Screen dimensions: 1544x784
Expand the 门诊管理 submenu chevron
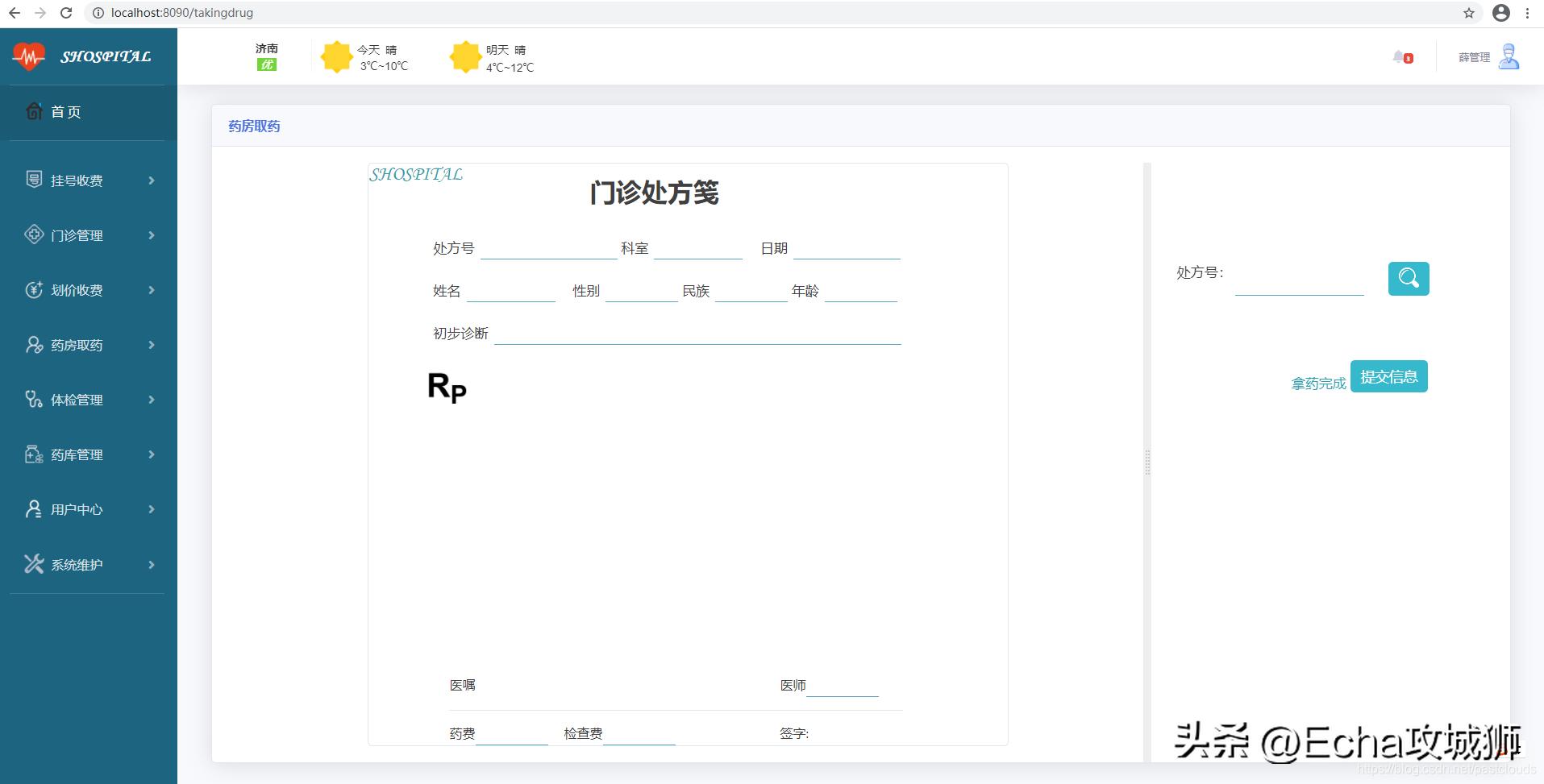click(151, 235)
